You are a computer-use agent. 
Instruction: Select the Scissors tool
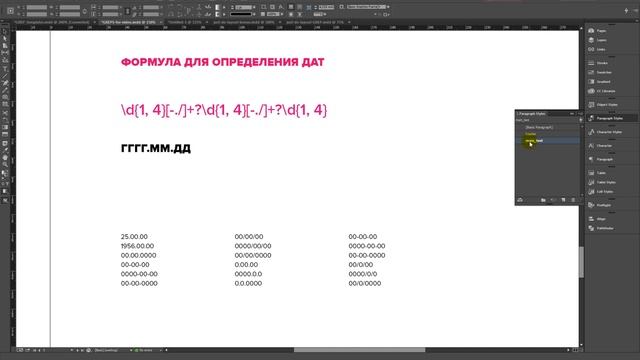(x=5, y=112)
